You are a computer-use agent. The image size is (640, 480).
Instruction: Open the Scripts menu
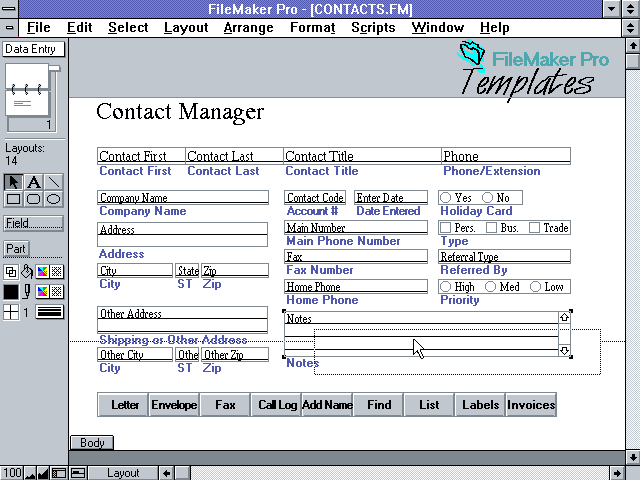[x=373, y=27]
